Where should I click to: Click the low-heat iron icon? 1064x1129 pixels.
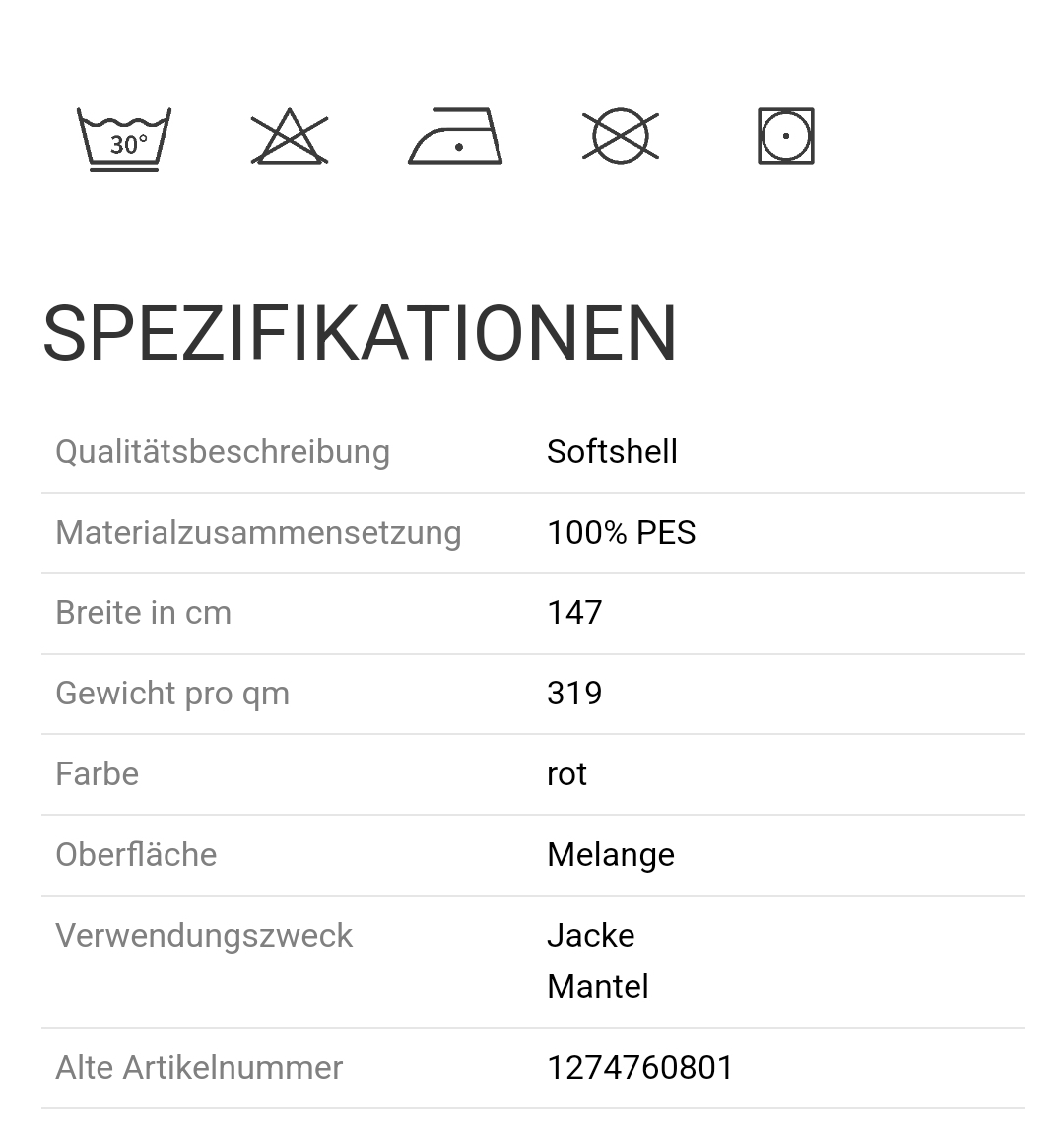[455, 136]
